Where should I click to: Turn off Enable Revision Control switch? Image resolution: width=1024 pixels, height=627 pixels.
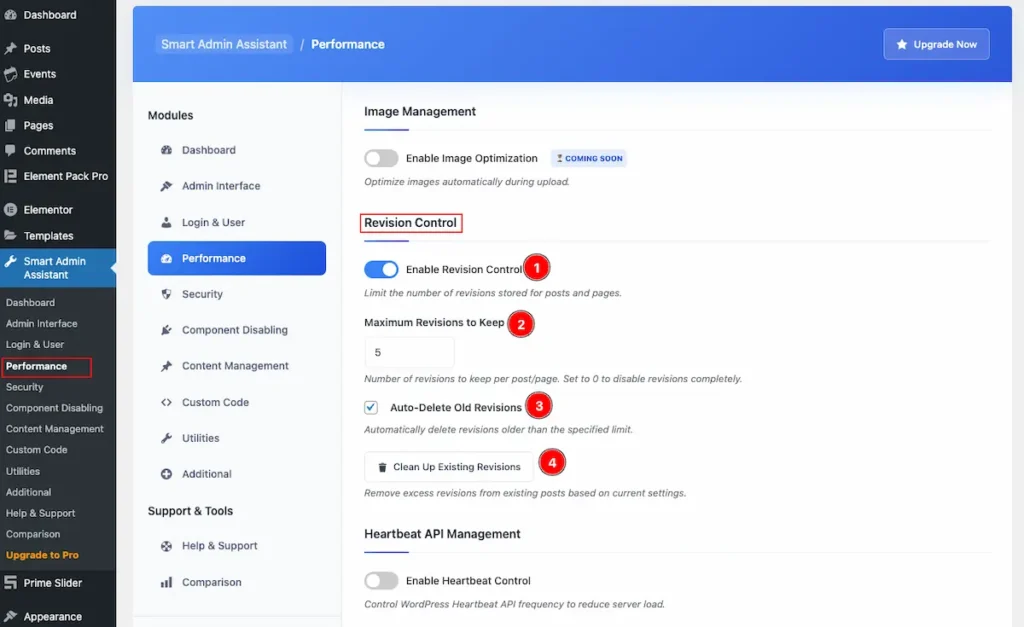[381, 269]
